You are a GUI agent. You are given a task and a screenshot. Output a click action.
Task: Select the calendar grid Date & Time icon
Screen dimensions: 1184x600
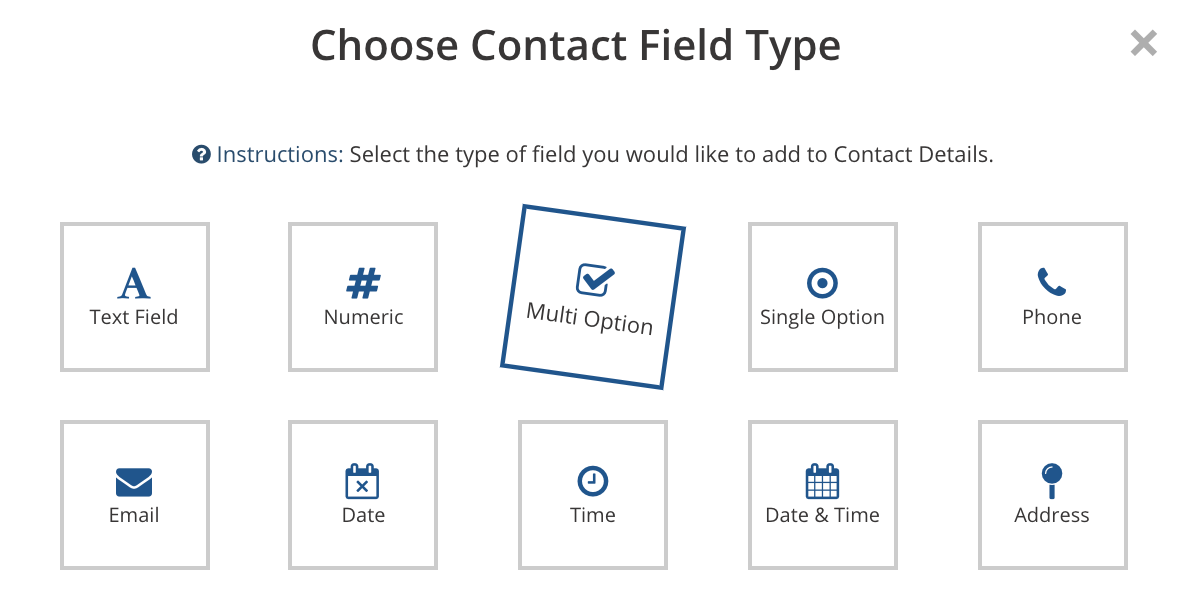click(x=822, y=482)
